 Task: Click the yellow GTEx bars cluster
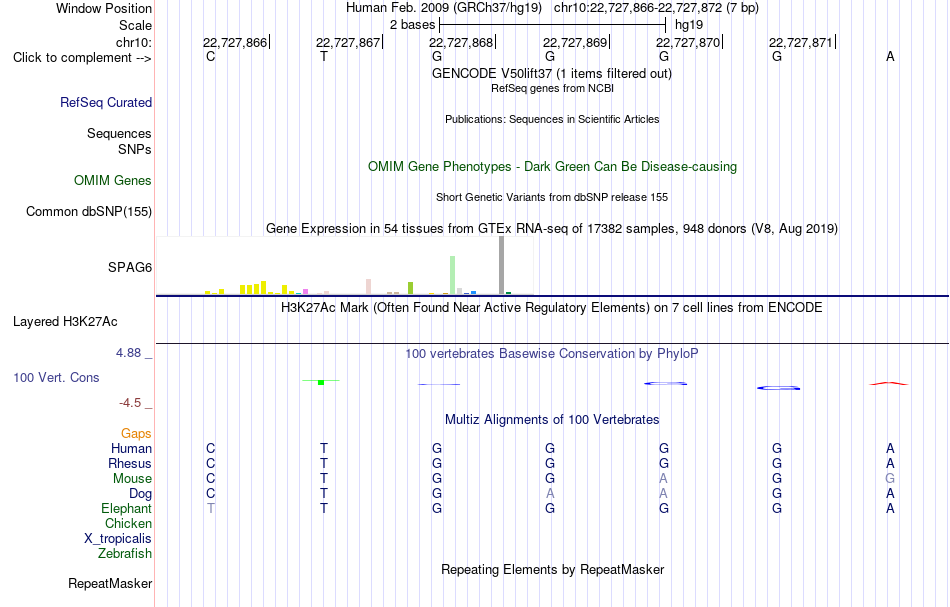[253, 288]
